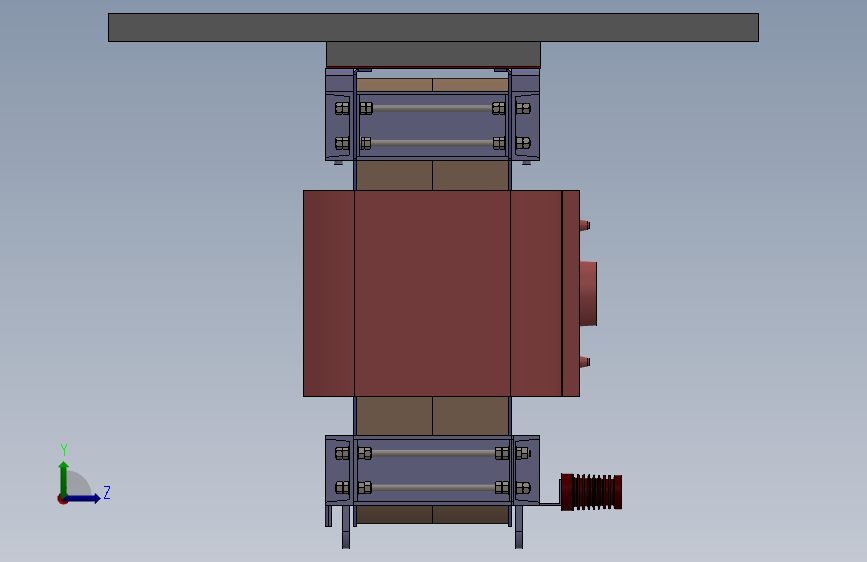
Task: Select the gray block beneath the top plate
Action: tap(433, 54)
